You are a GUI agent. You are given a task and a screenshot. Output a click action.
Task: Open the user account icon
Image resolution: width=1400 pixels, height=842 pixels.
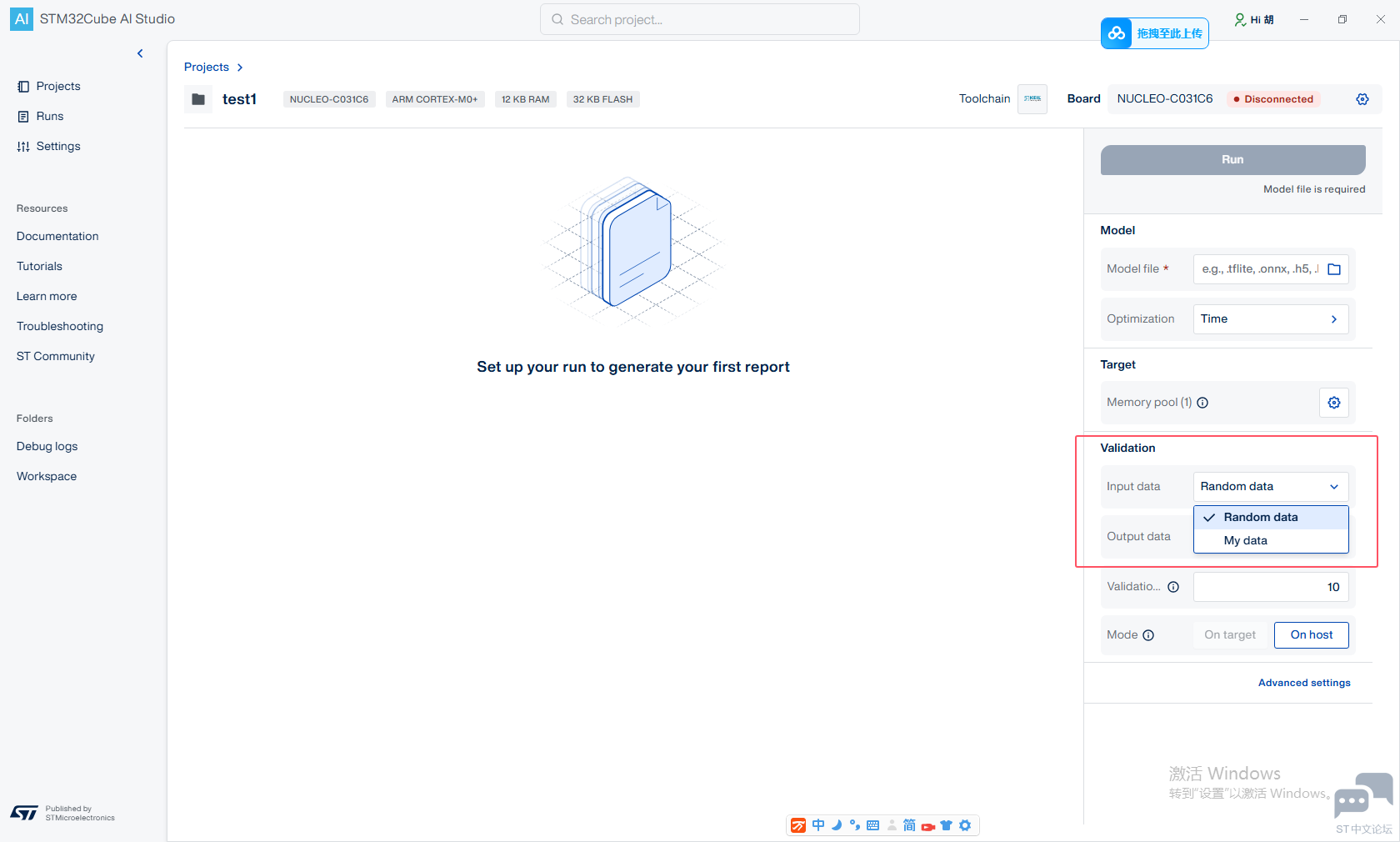(1240, 19)
